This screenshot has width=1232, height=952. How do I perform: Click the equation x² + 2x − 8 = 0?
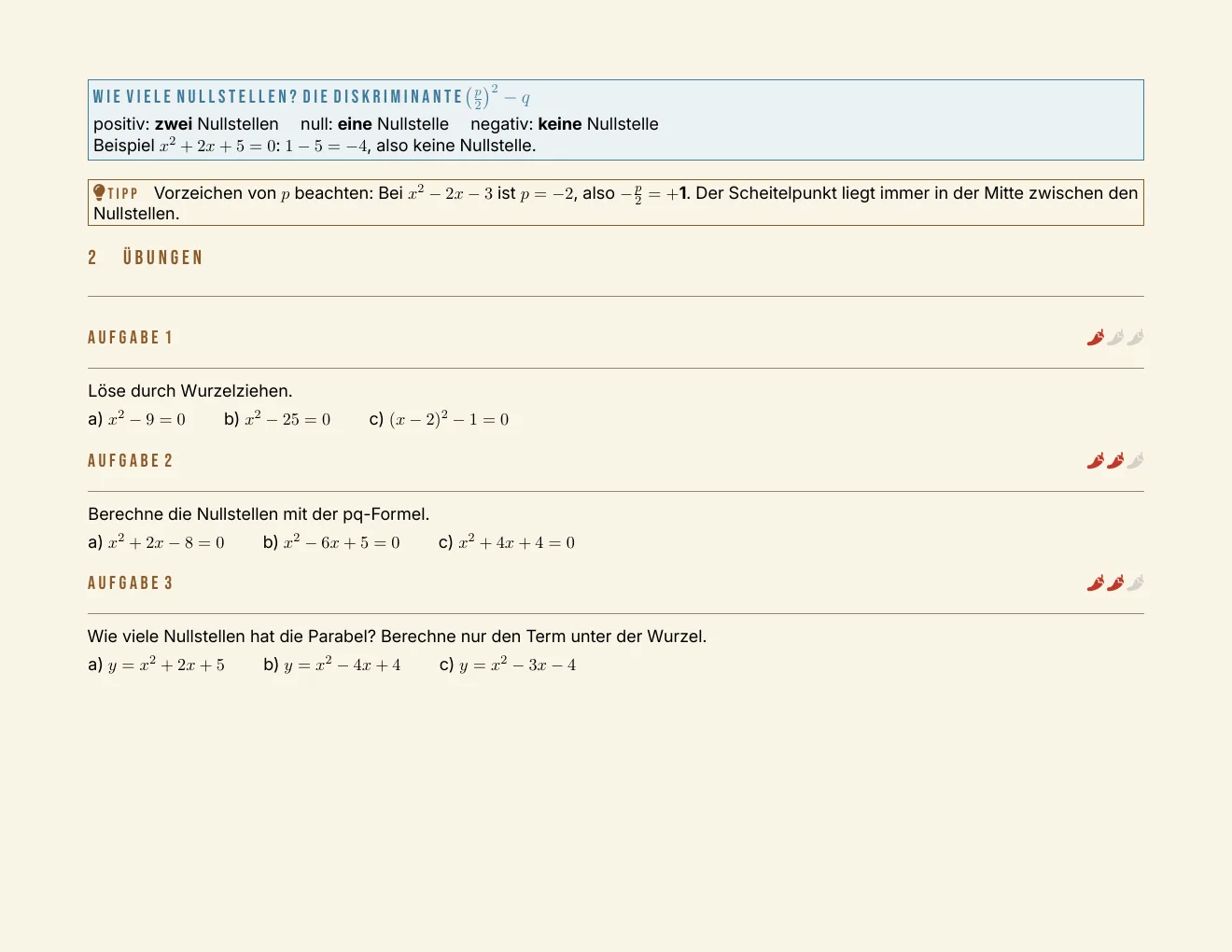point(166,542)
